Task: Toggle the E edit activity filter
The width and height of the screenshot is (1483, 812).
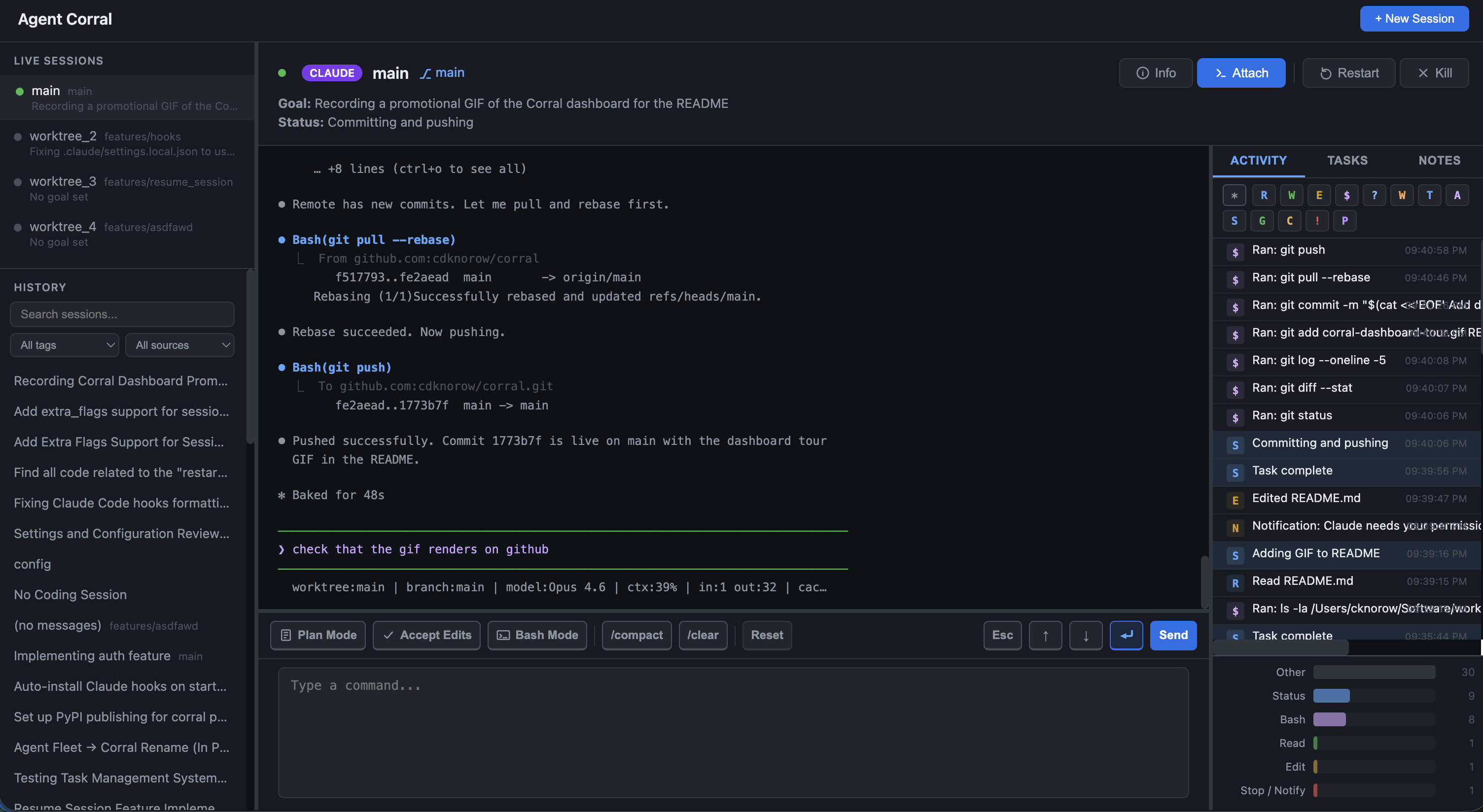Action: pos(1318,195)
